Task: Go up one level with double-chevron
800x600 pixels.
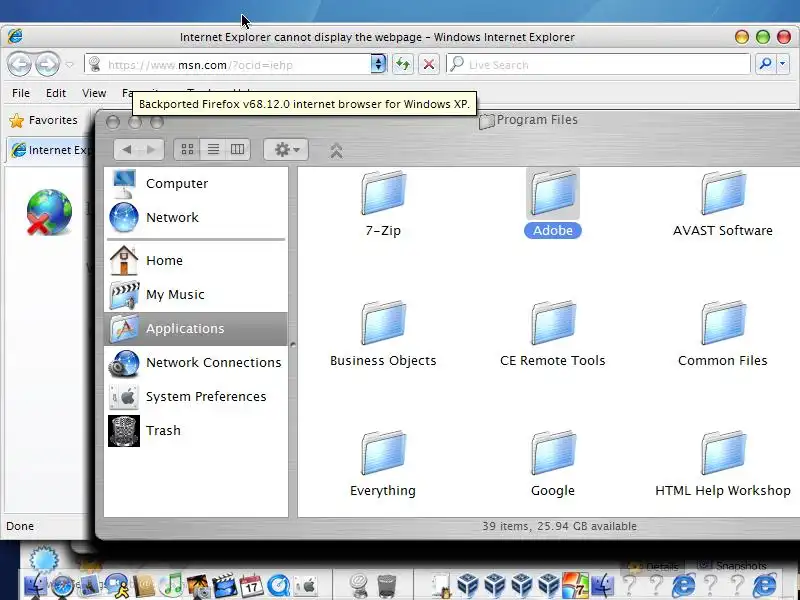Action: [336, 150]
